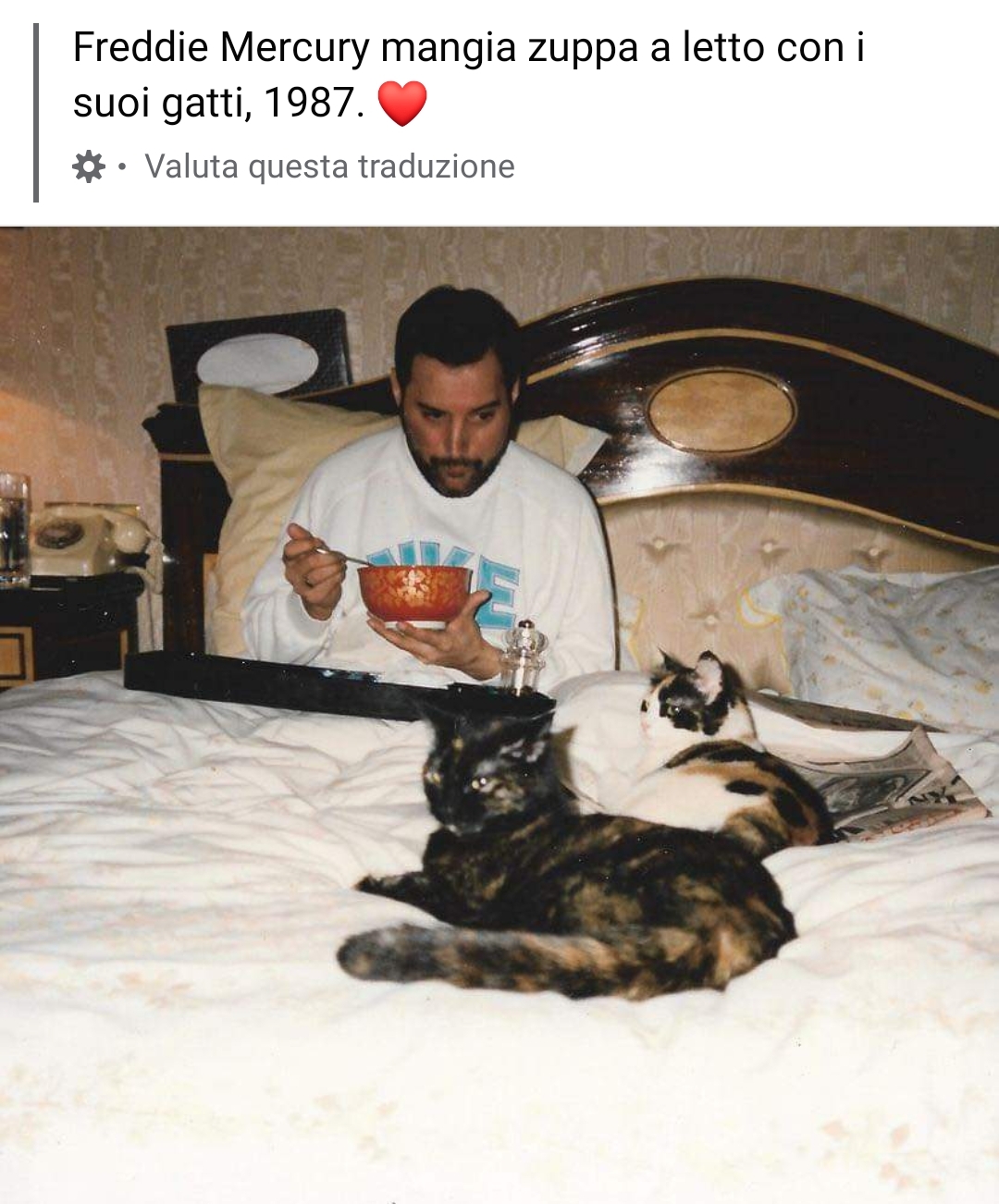Tap the clear pepper grinder on the tray
The width and height of the screenshot is (999, 1204).
524,658
